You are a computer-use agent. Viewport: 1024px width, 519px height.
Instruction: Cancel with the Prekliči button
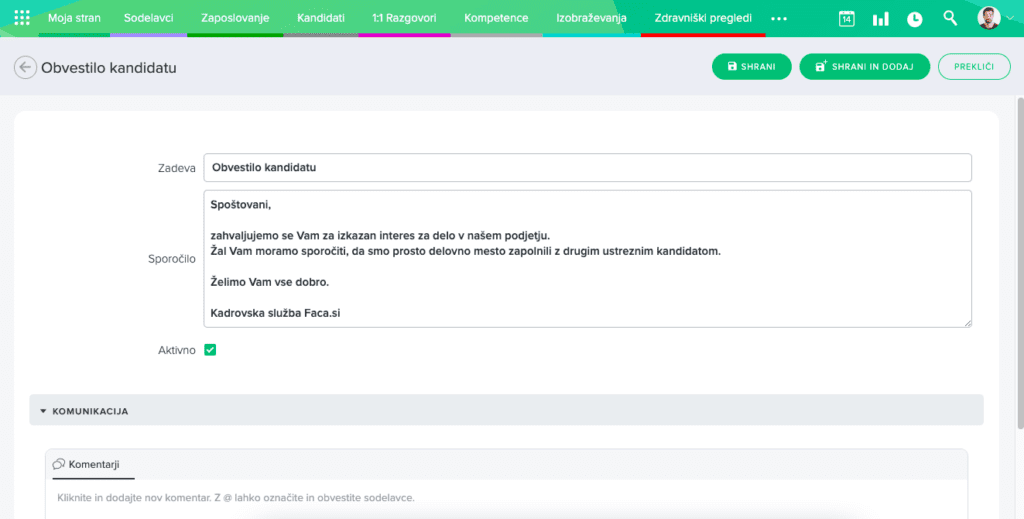click(973, 66)
